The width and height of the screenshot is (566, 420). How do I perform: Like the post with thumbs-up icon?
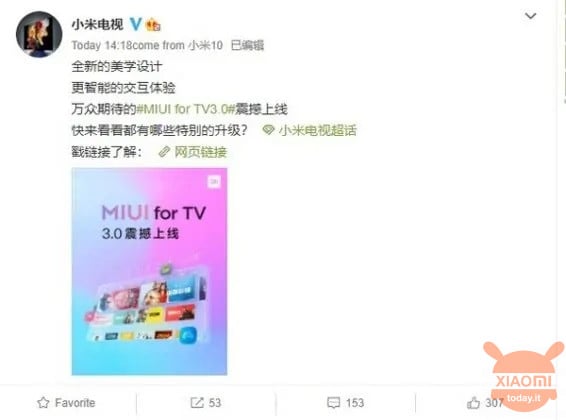(x=473, y=403)
